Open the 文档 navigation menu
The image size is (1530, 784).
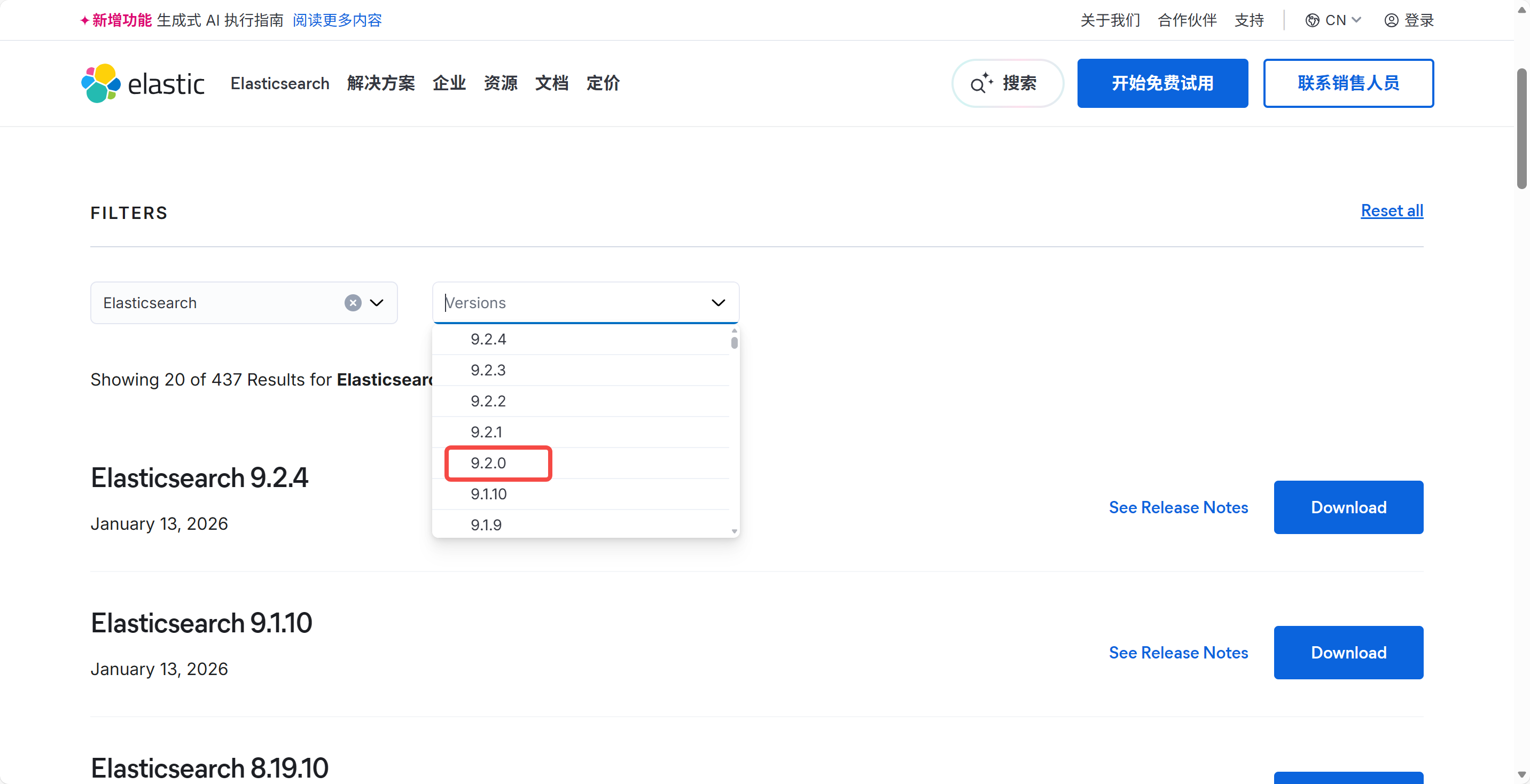point(551,83)
